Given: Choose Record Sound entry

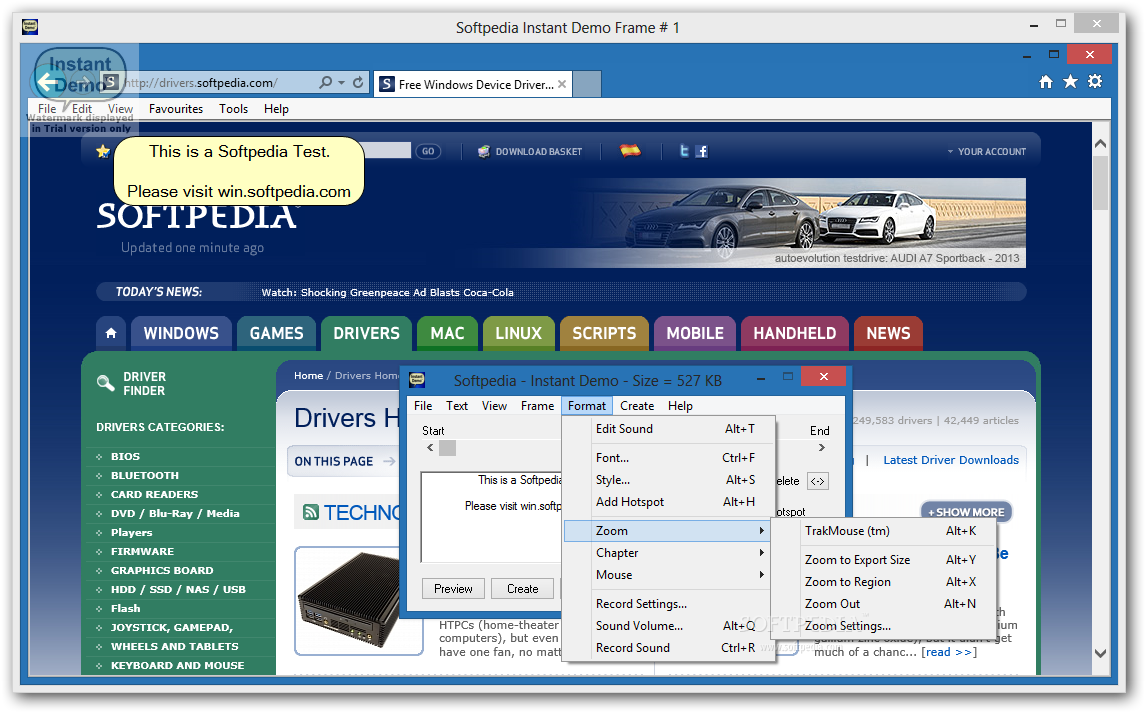Looking at the screenshot, I should click(x=669, y=648).
